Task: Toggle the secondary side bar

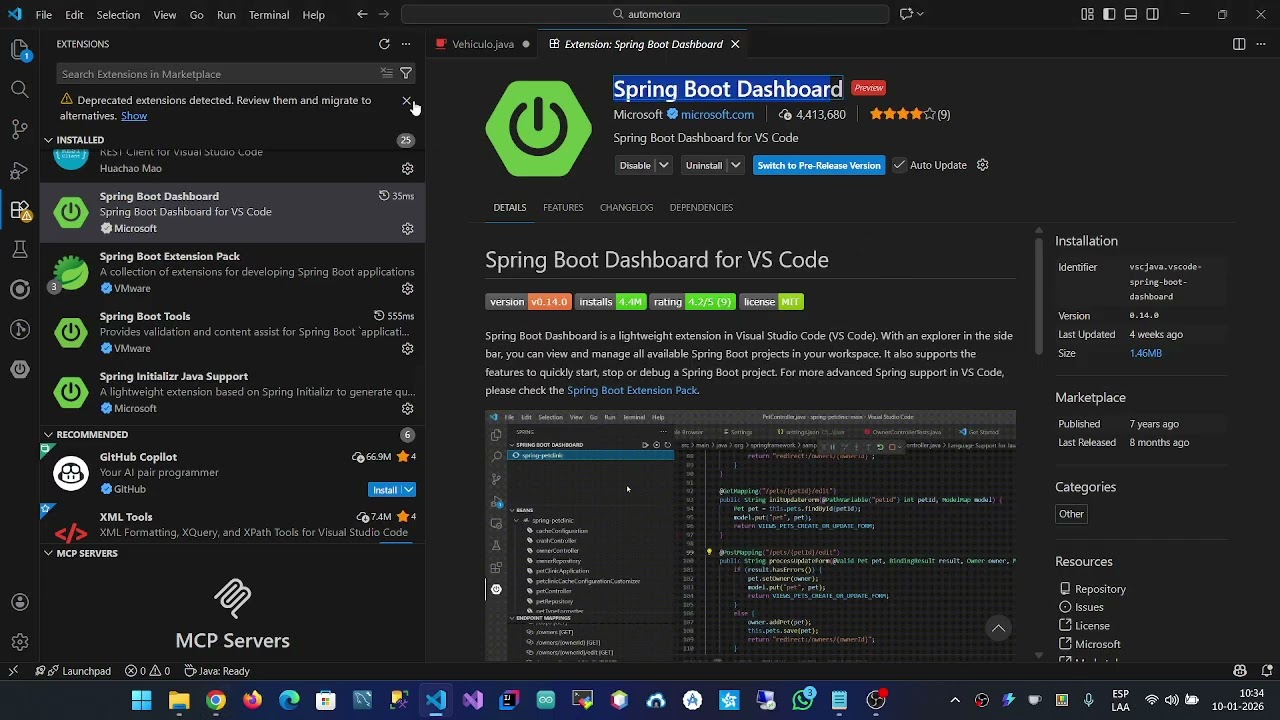Action: pyautogui.click(x=1153, y=15)
